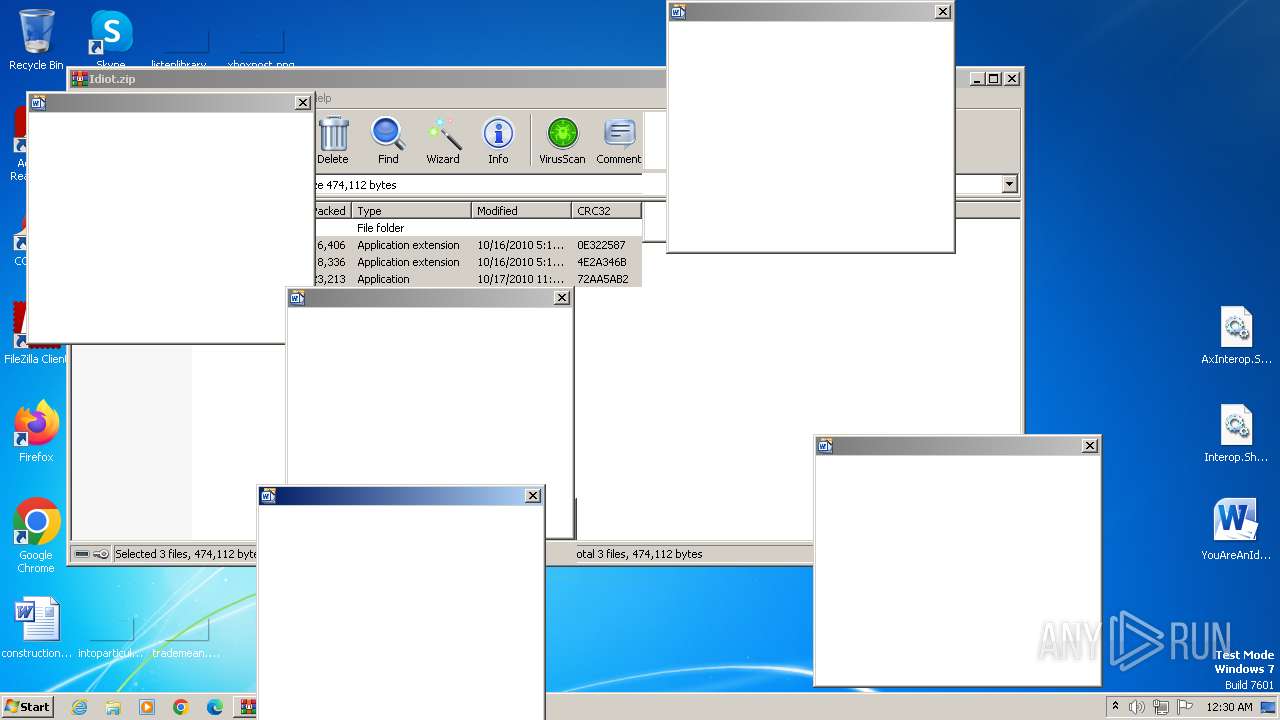This screenshot has height=720, width=1280.
Task: Close the popup window at bottom right
Action: [1089, 446]
